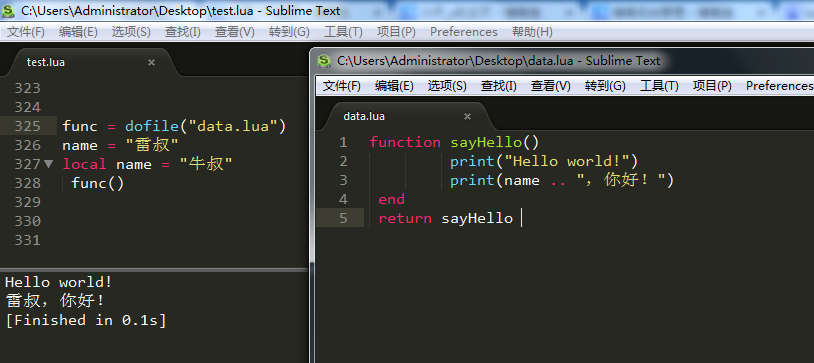Open 查找(I) menu in test.lua window

click(183, 32)
